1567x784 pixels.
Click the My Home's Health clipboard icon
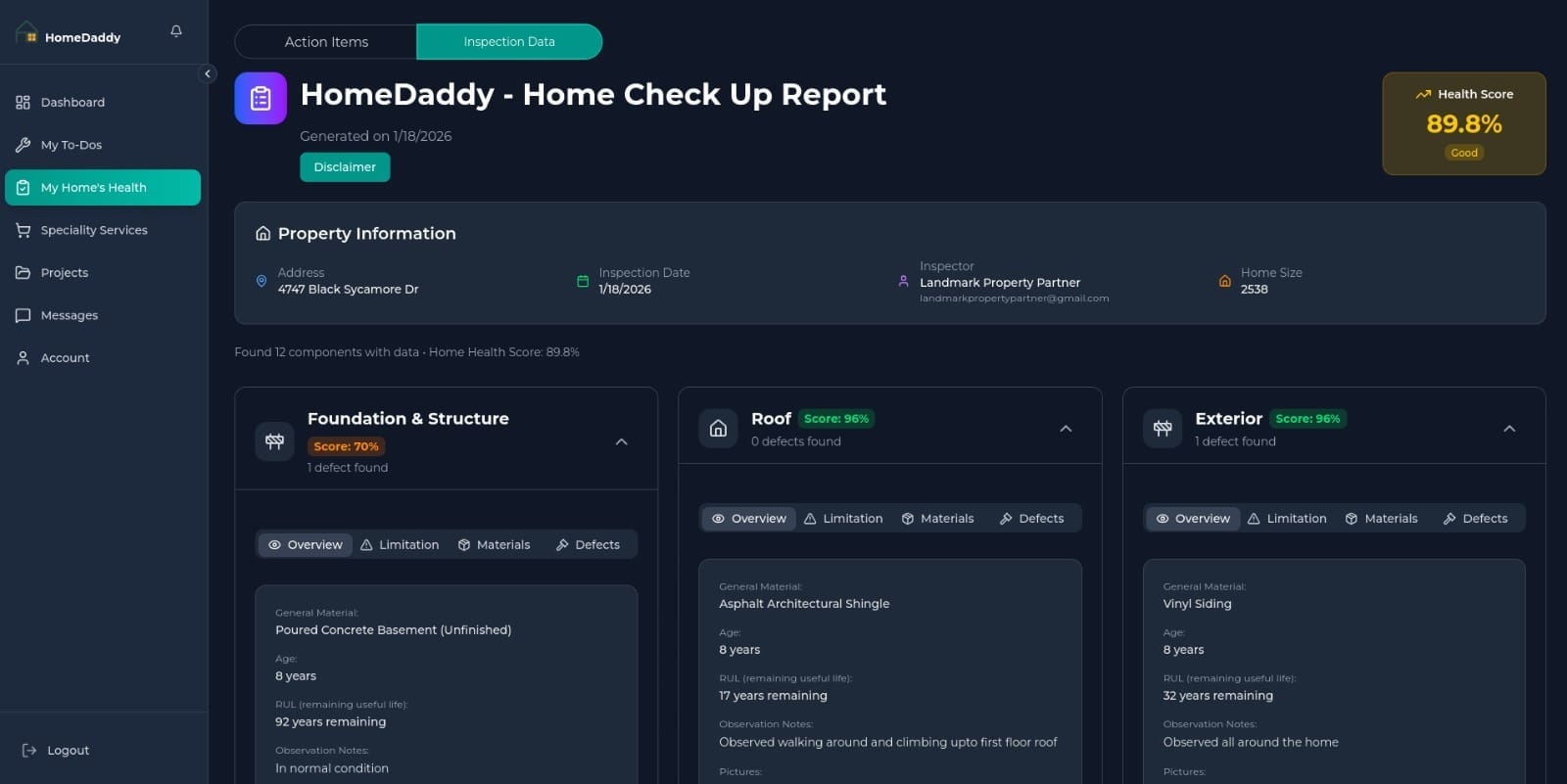point(23,187)
